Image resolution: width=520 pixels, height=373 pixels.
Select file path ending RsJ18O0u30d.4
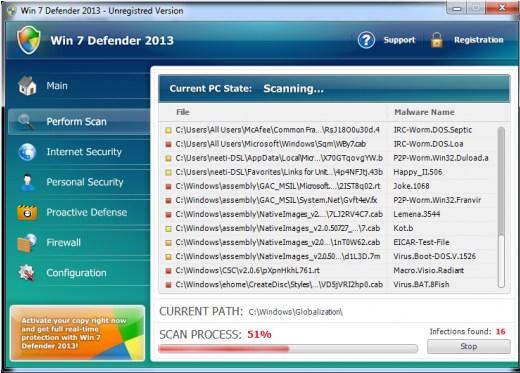point(277,130)
